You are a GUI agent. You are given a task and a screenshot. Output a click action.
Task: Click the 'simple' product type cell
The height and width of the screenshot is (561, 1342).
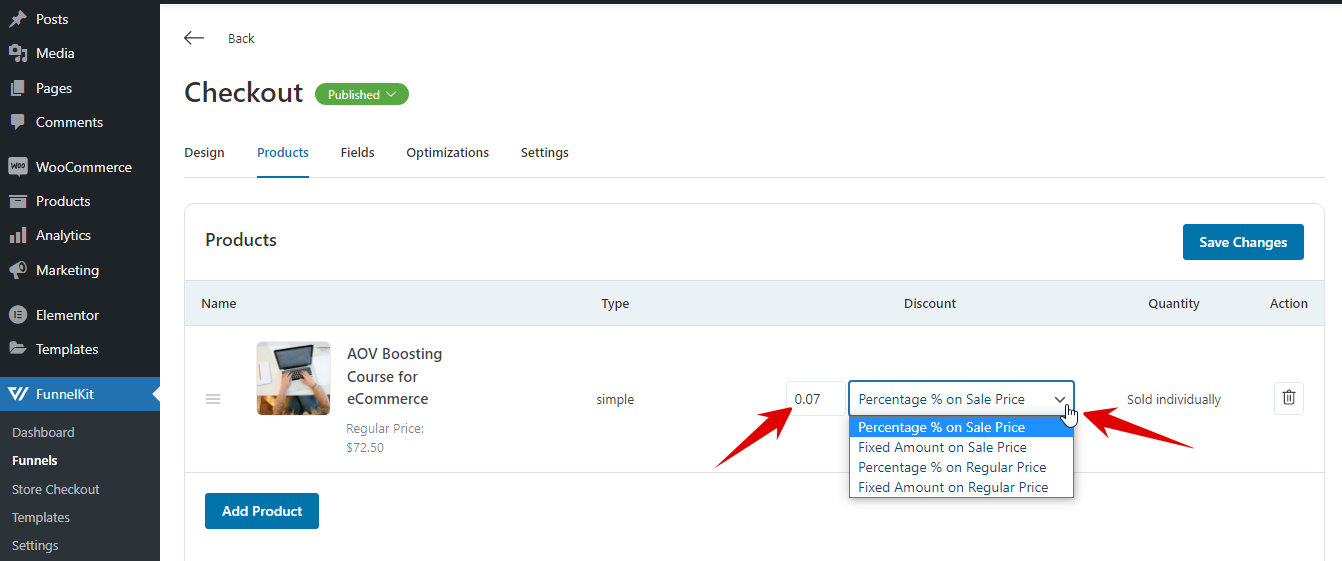point(615,399)
